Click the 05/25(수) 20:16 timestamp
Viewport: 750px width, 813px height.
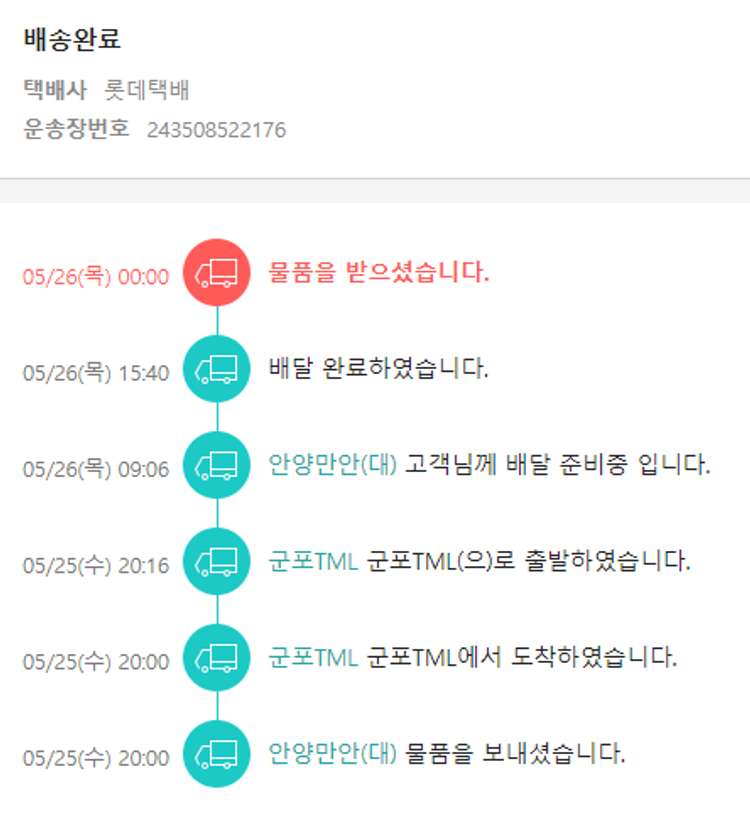pyautogui.click(x=96, y=565)
